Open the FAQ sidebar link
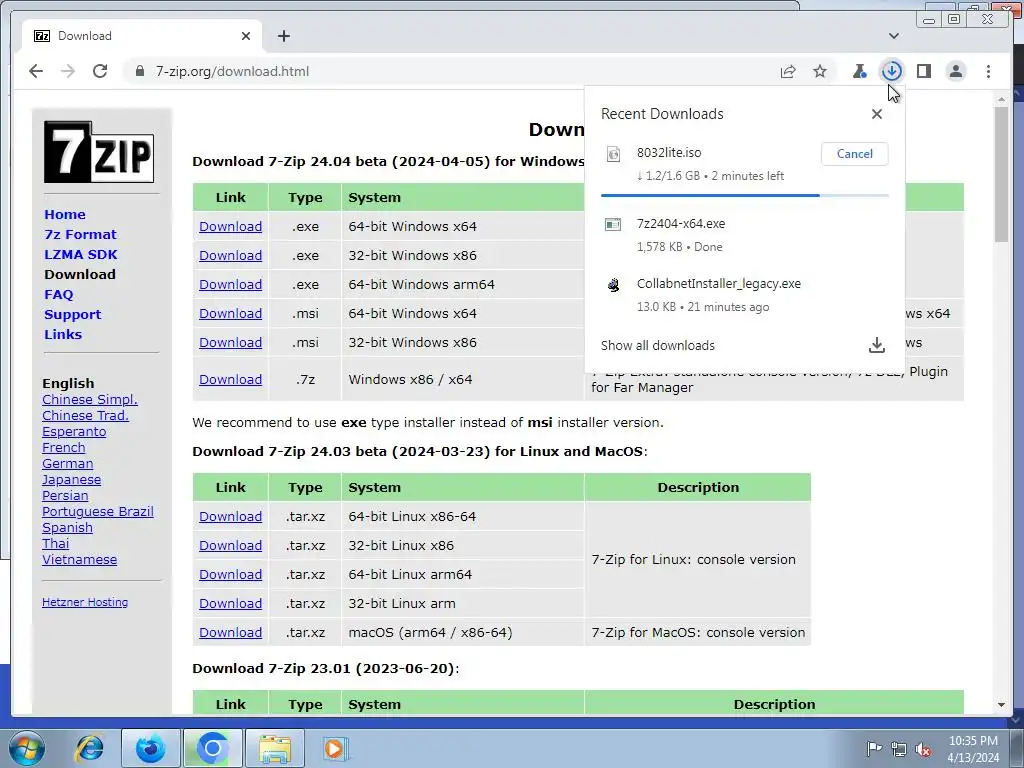The height and width of the screenshot is (768, 1024). (59, 295)
